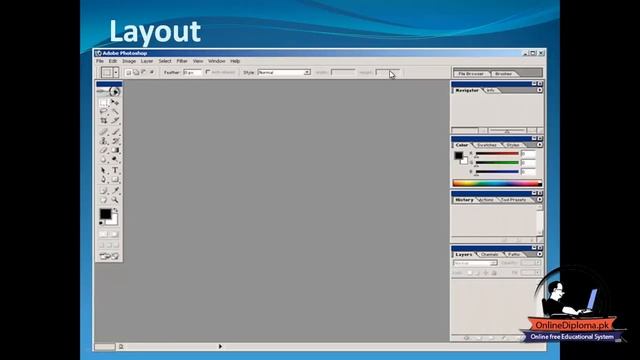Open the File Browser tab in palette well
Image resolution: width=640 pixels, height=360 pixels.
[x=471, y=73]
